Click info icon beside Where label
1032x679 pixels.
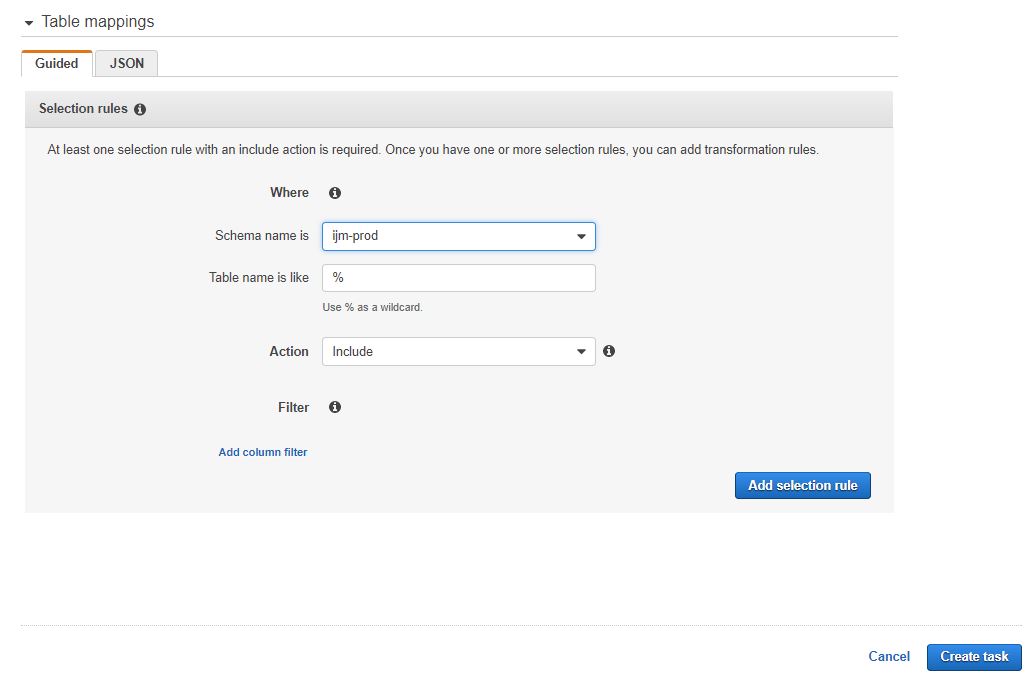click(334, 193)
